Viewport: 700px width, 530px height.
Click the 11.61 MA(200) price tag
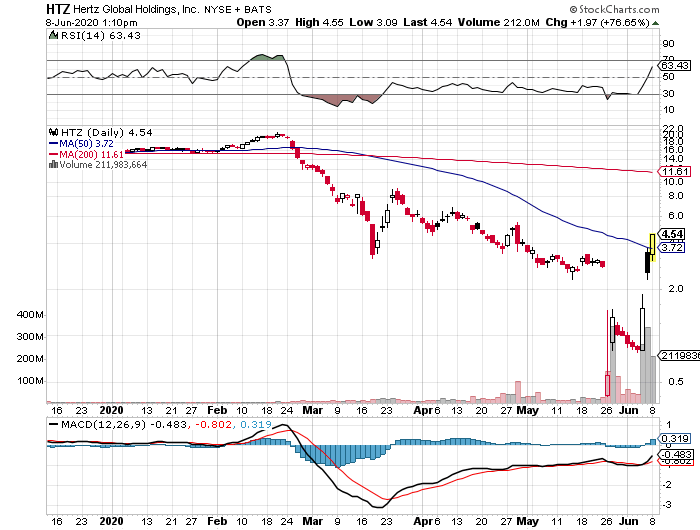tap(675, 171)
